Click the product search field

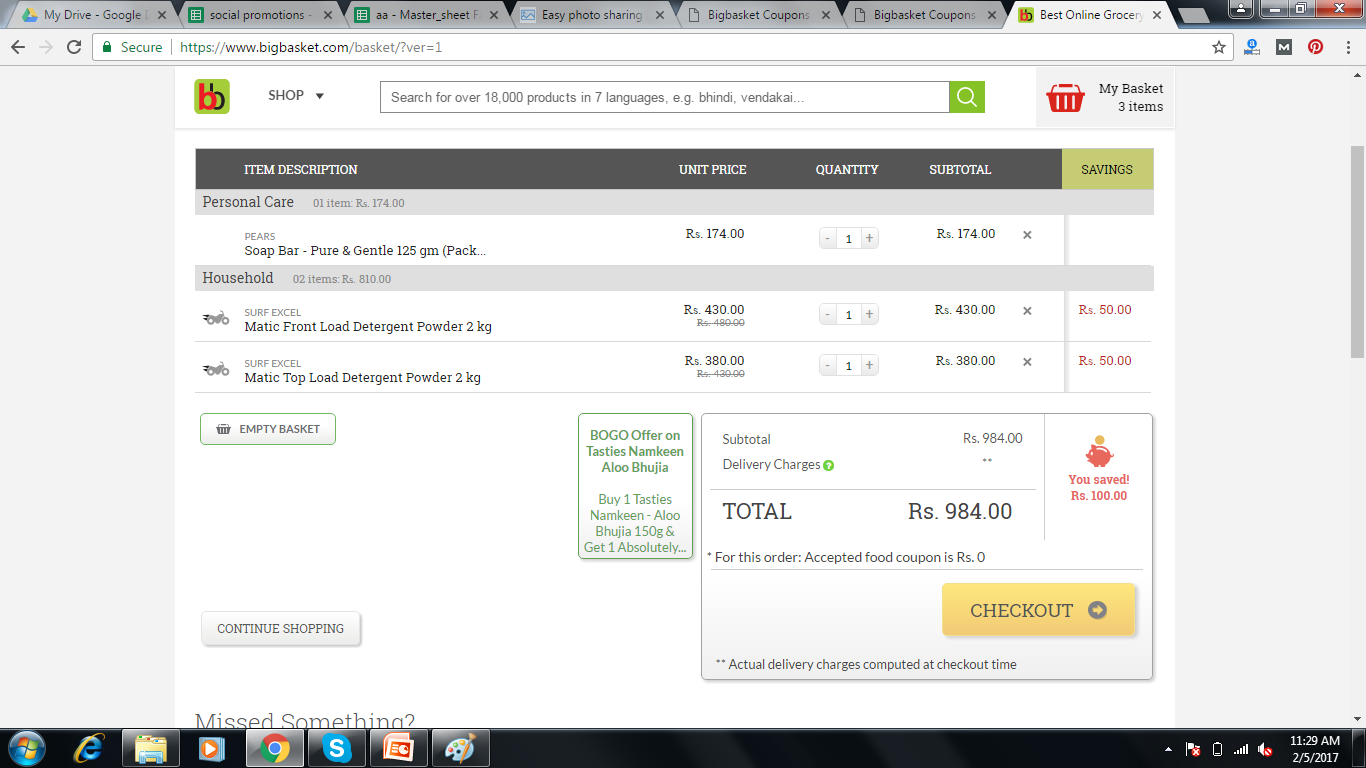coord(664,97)
